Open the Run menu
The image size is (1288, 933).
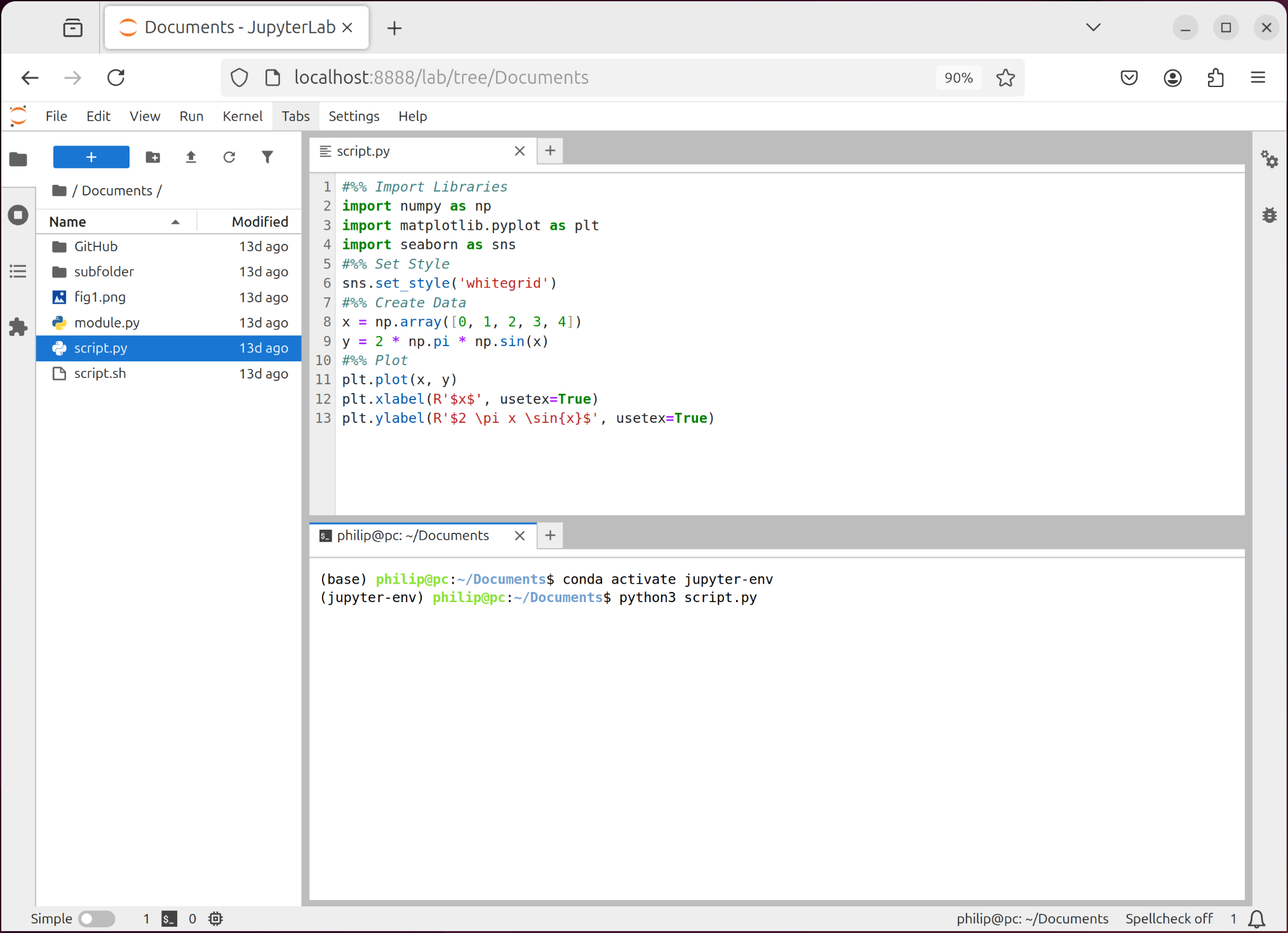coord(191,116)
